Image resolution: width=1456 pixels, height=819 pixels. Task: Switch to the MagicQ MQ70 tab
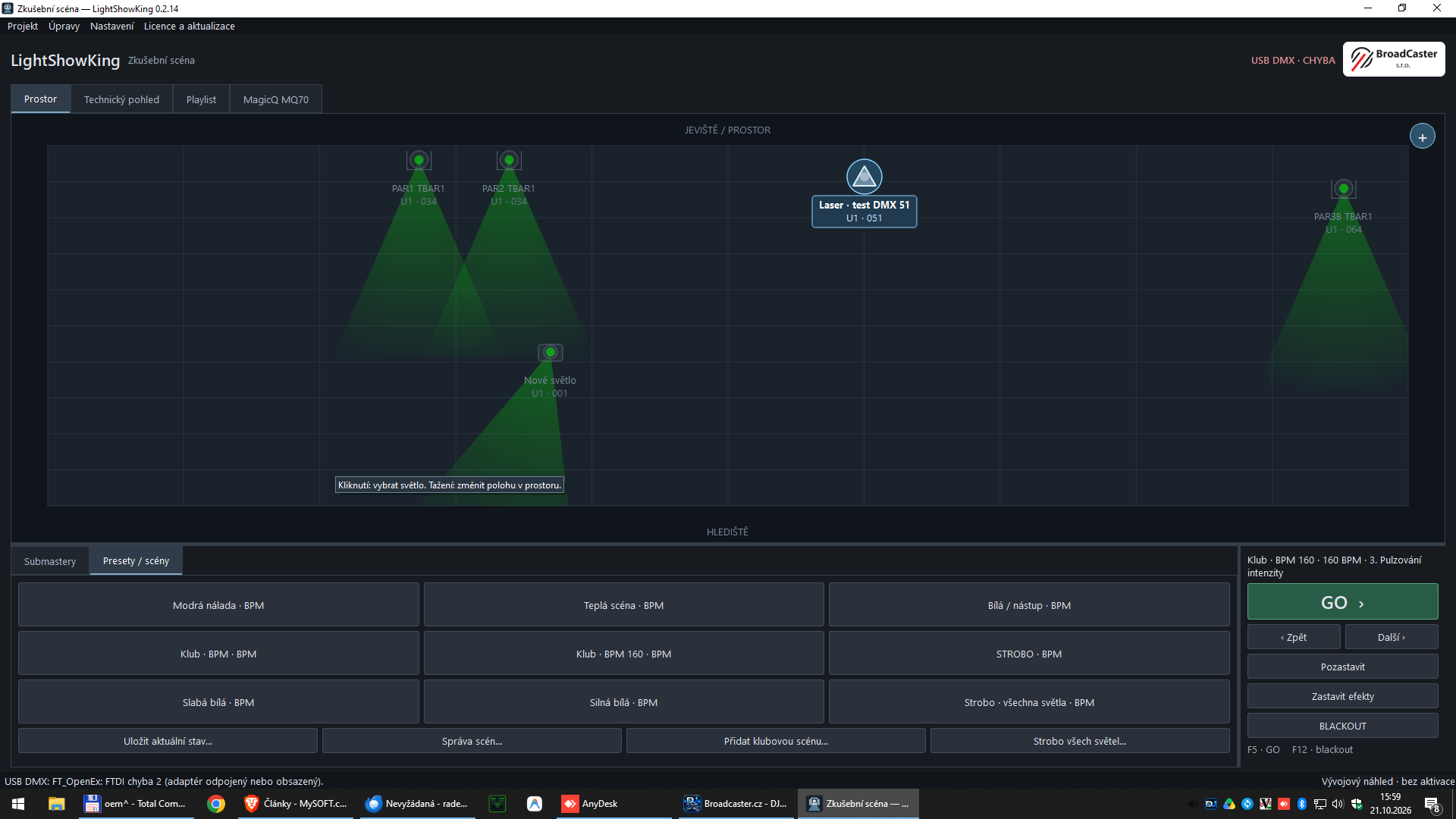coord(276,99)
